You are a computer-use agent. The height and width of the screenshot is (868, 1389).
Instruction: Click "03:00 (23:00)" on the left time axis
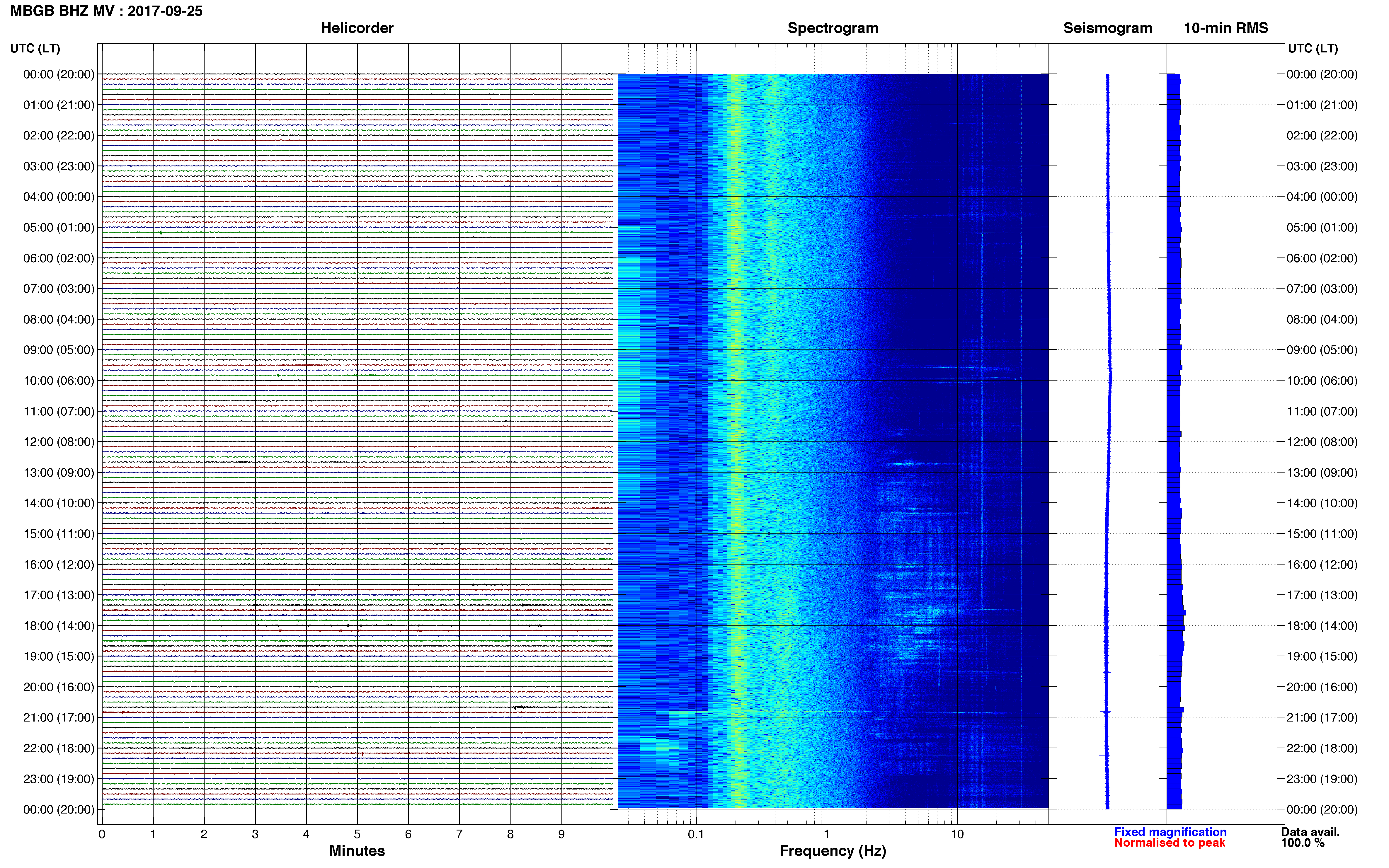pos(59,166)
